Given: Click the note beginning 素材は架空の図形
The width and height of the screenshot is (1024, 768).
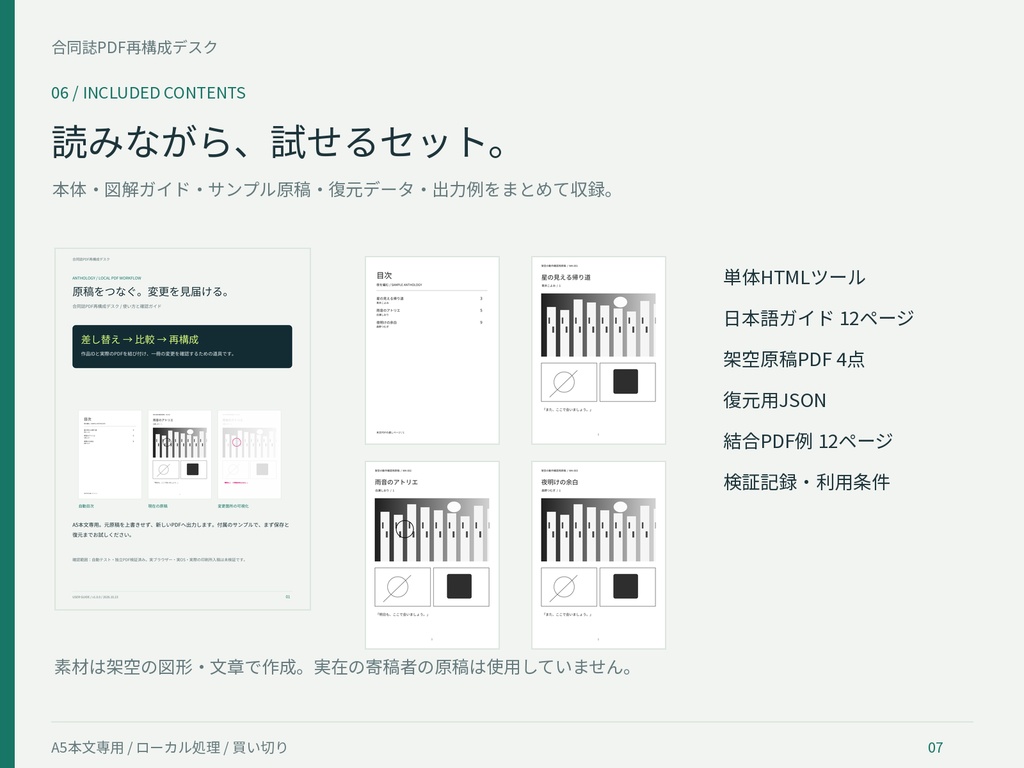Looking at the screenshot, I should 343,667.
